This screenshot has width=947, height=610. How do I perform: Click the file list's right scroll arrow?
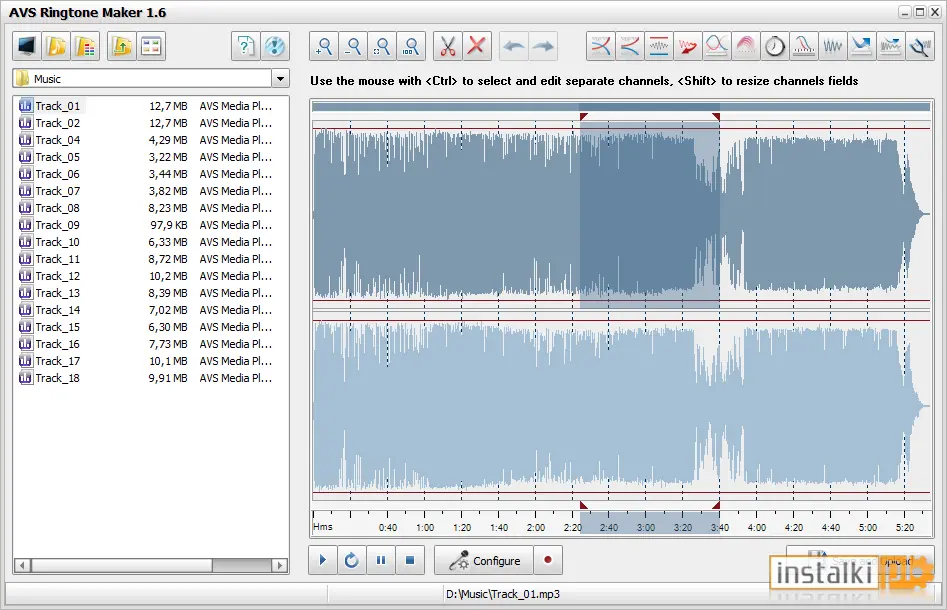click(x=279, y=565)
